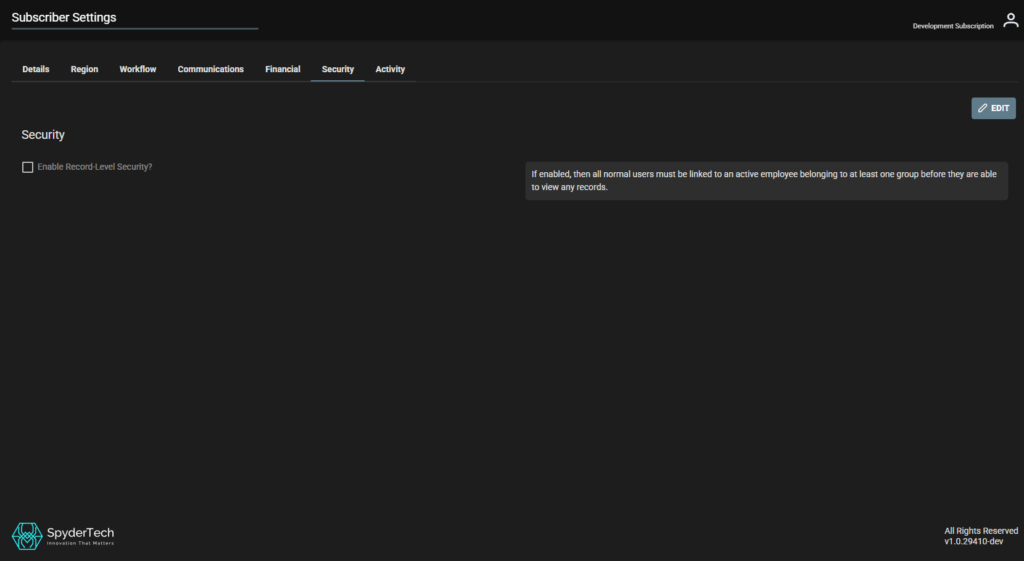Switch to the Details tab
Viewport: 1024px width, 561px height.
click(x=36, y=69)
